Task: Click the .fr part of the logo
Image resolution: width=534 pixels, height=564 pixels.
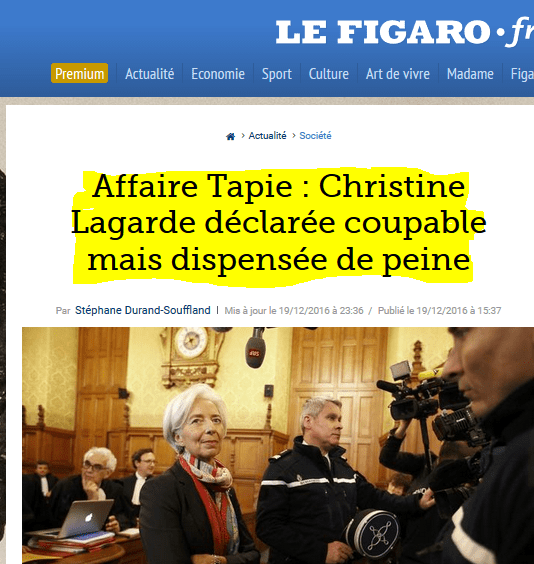Action: click(x=521, y=32)
